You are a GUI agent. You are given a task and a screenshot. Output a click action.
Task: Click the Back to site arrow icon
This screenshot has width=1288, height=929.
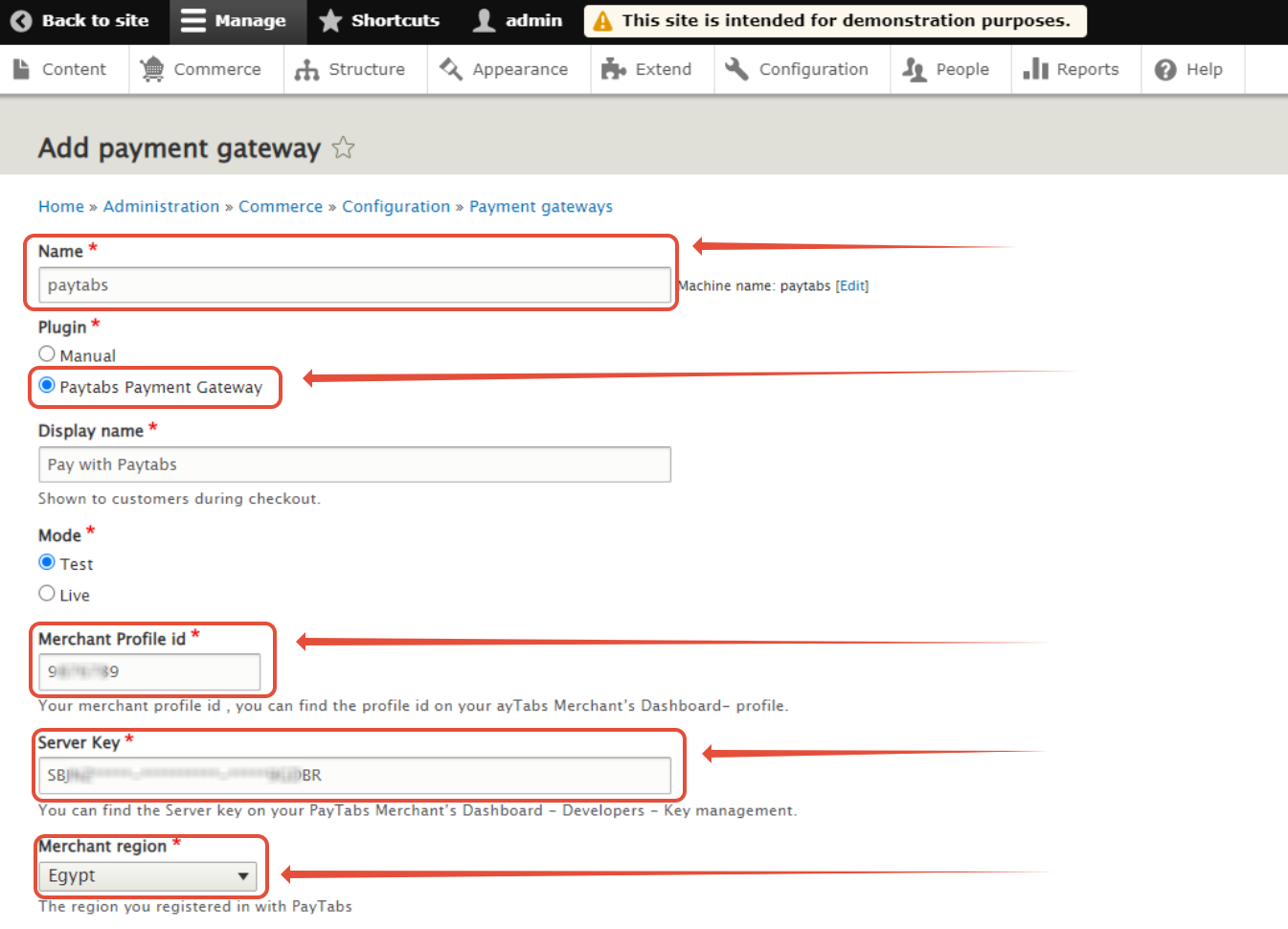coord(21,21)
